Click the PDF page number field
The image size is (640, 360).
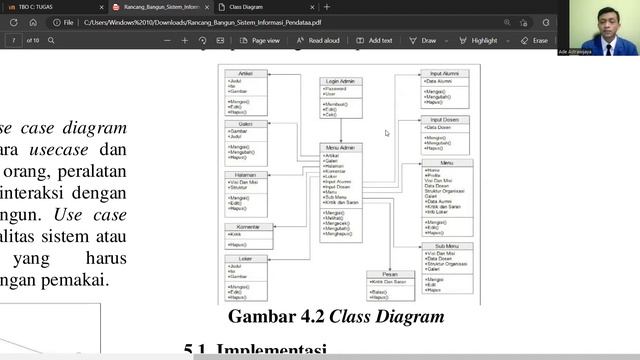(13, 40)
